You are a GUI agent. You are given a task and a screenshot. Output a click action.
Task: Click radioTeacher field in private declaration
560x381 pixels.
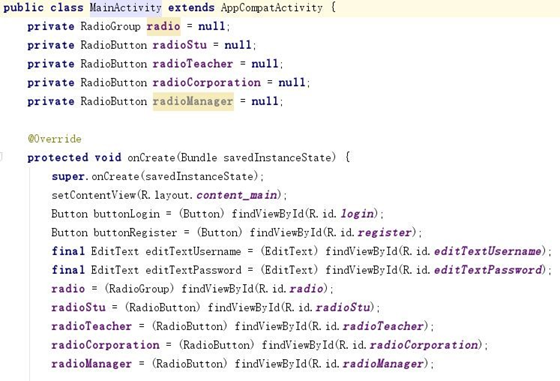193,64
